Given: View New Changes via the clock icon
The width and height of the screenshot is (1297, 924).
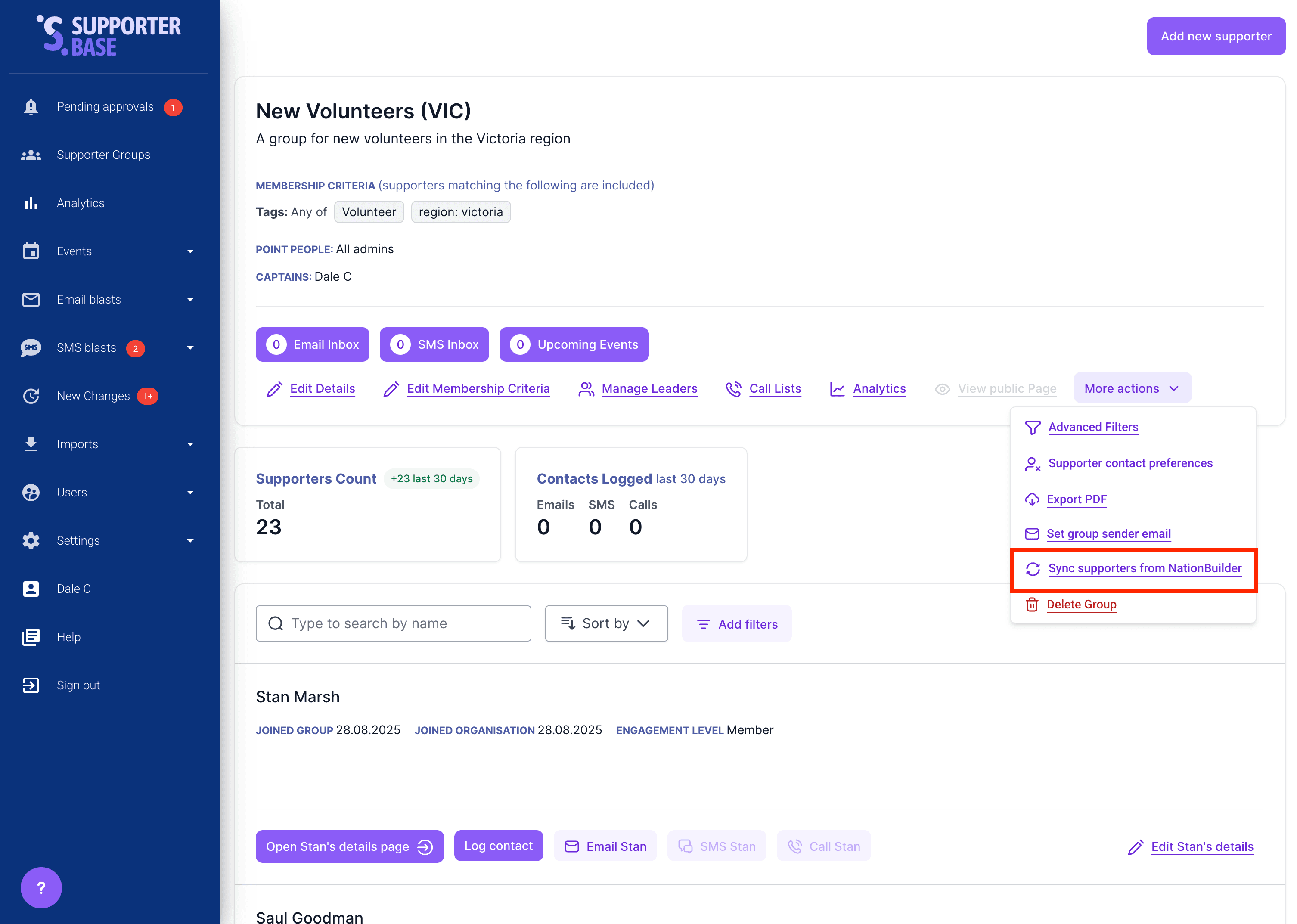Looking at the screenshot, I should point(31,396).
